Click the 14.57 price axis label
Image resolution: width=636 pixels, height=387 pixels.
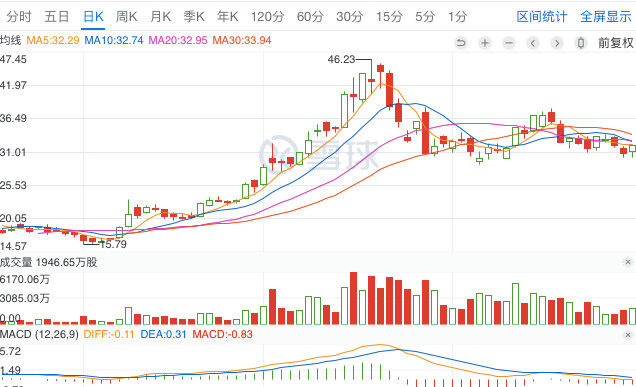[13, 246]
